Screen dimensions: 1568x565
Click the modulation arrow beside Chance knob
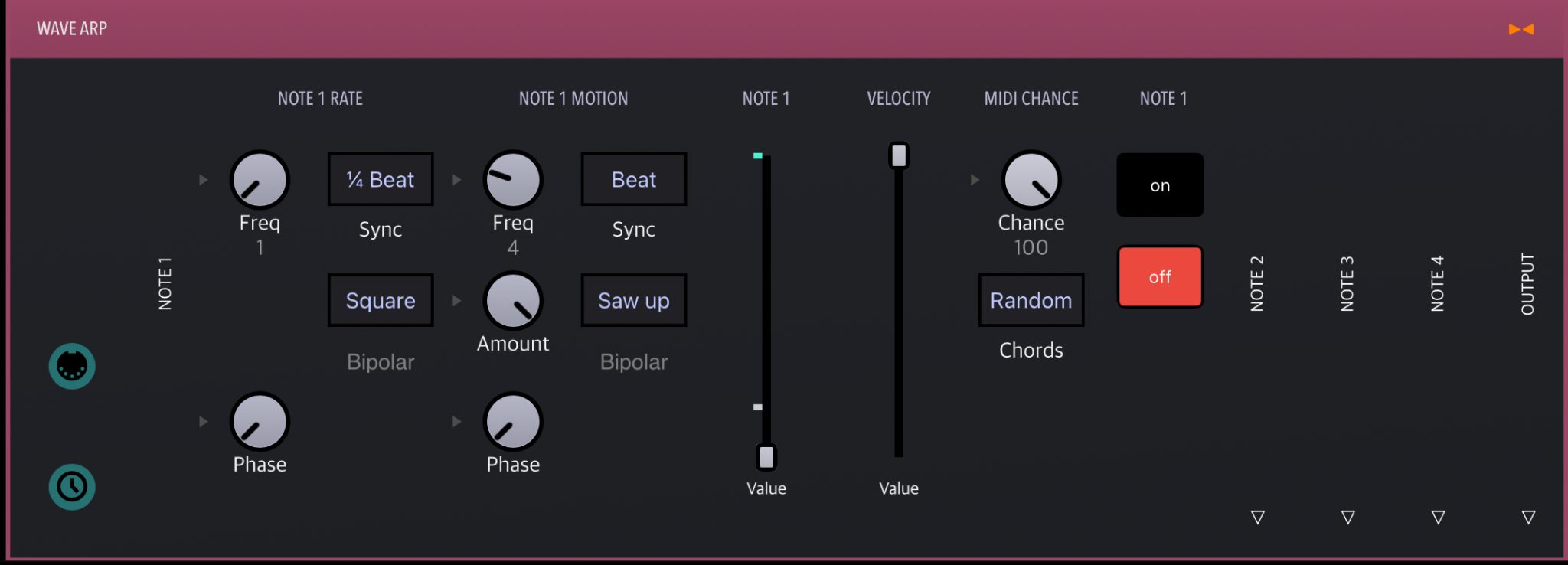point(975,180)
